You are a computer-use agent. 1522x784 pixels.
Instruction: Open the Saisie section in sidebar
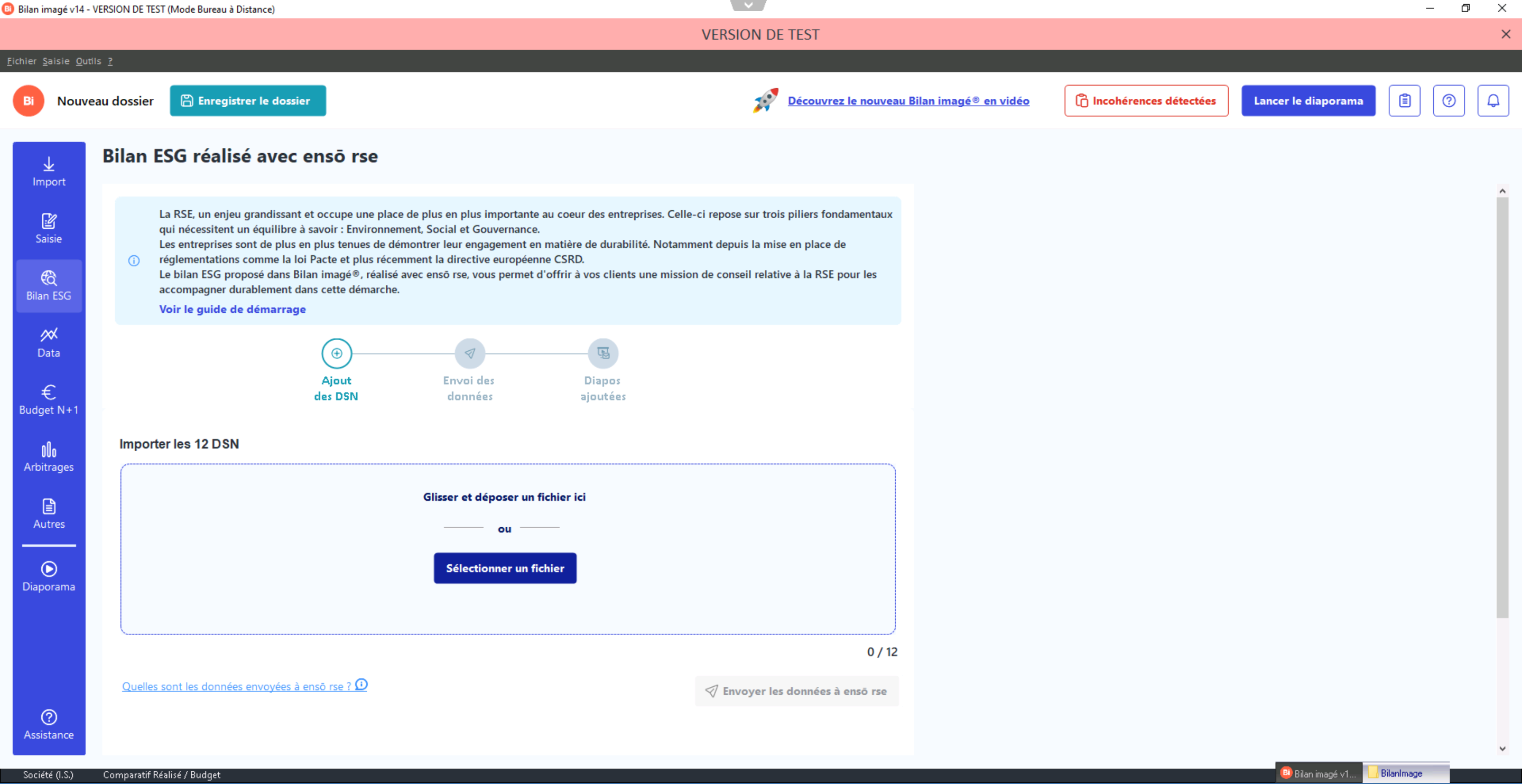[x=49, y=229]
